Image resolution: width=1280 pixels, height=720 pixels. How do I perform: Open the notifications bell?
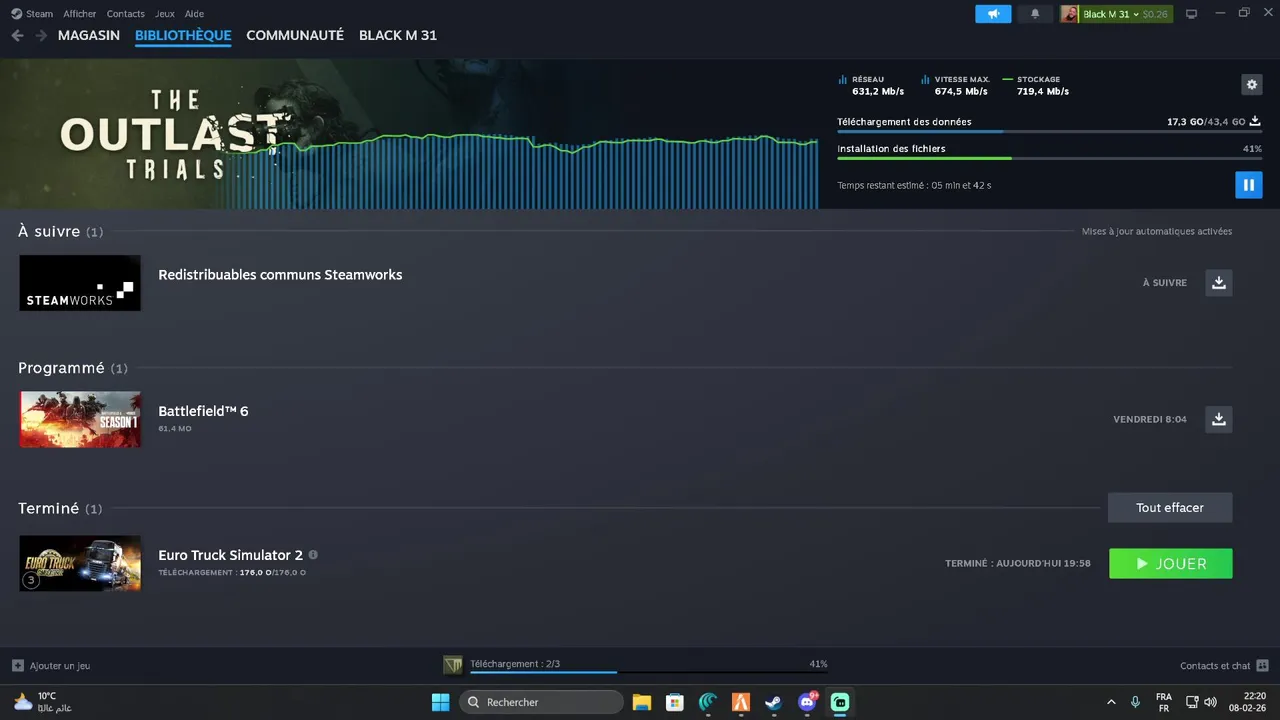click(x=1035, y=14)
